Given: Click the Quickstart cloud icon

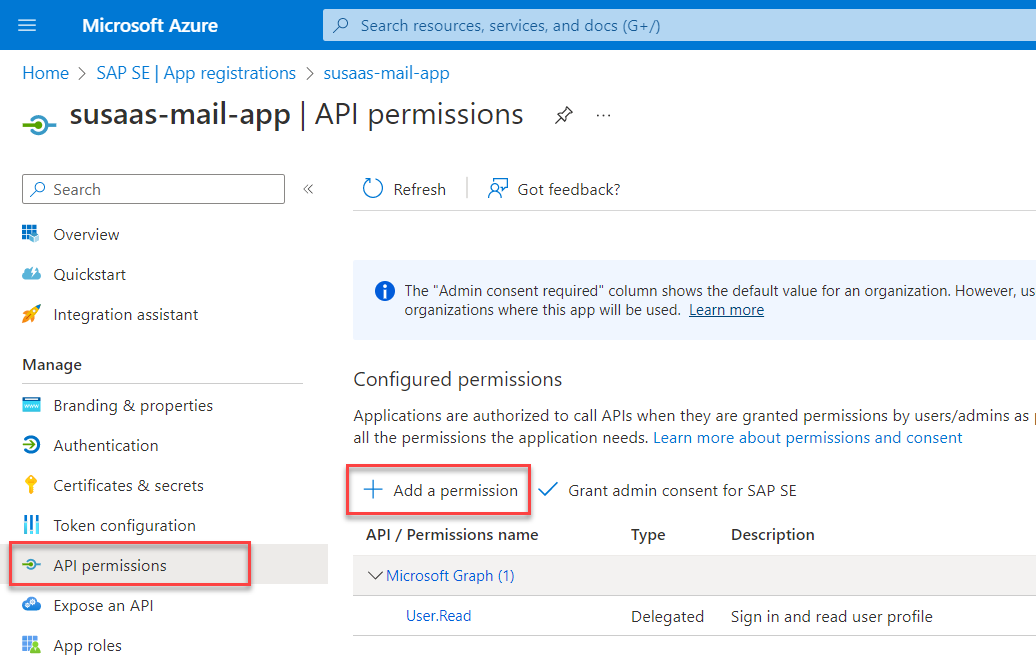Looking at the screenshot, I should coord(31,274).
